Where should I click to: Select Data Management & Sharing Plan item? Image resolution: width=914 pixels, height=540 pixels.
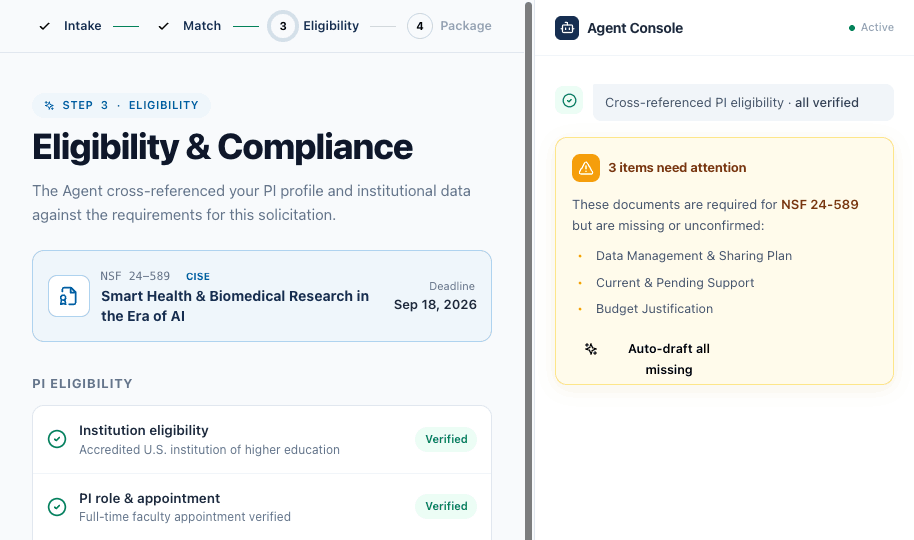[x=694, y=256]
